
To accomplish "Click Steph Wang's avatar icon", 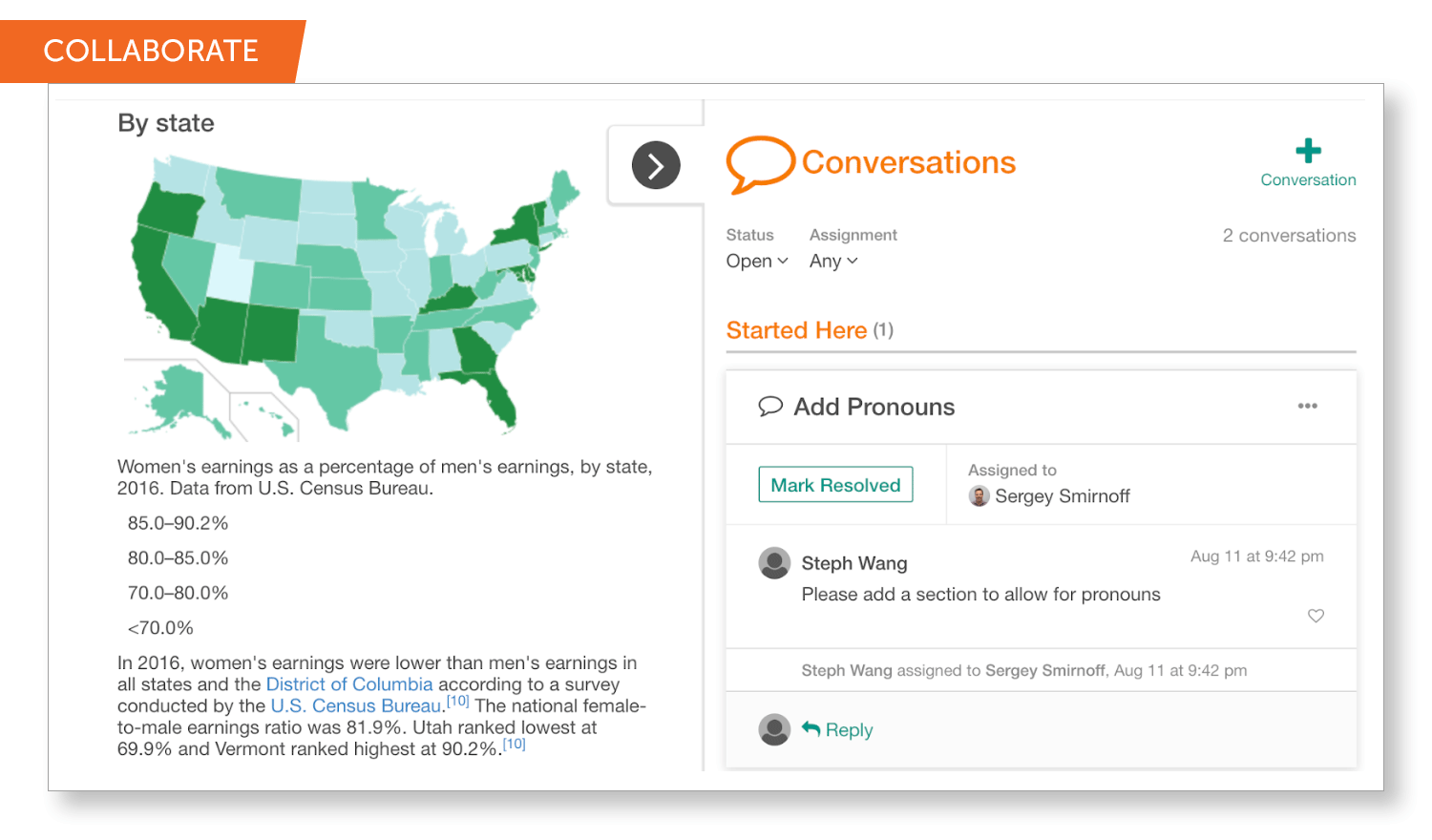I will click(774, 563).
